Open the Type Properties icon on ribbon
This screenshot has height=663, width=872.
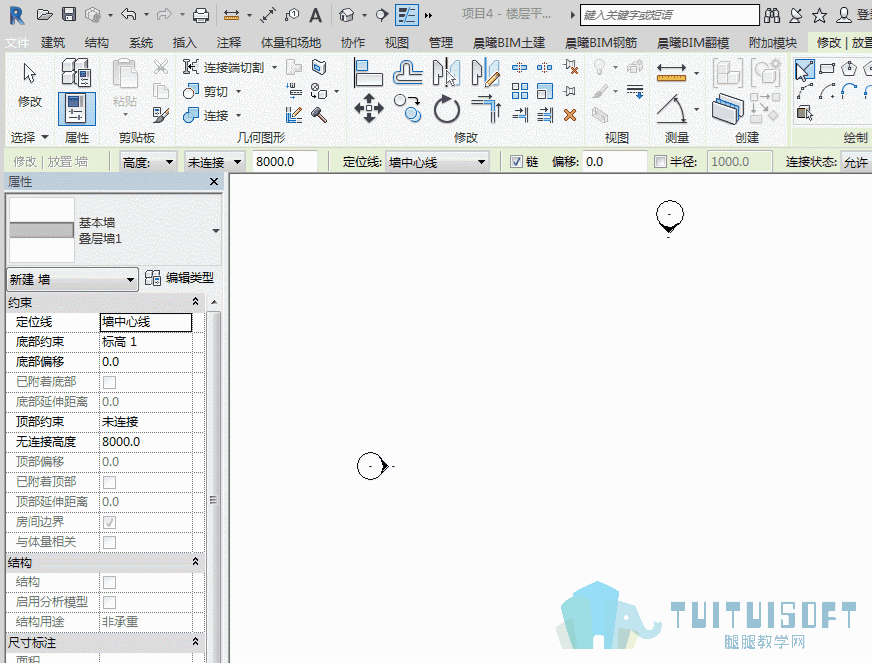pos(77,73)
